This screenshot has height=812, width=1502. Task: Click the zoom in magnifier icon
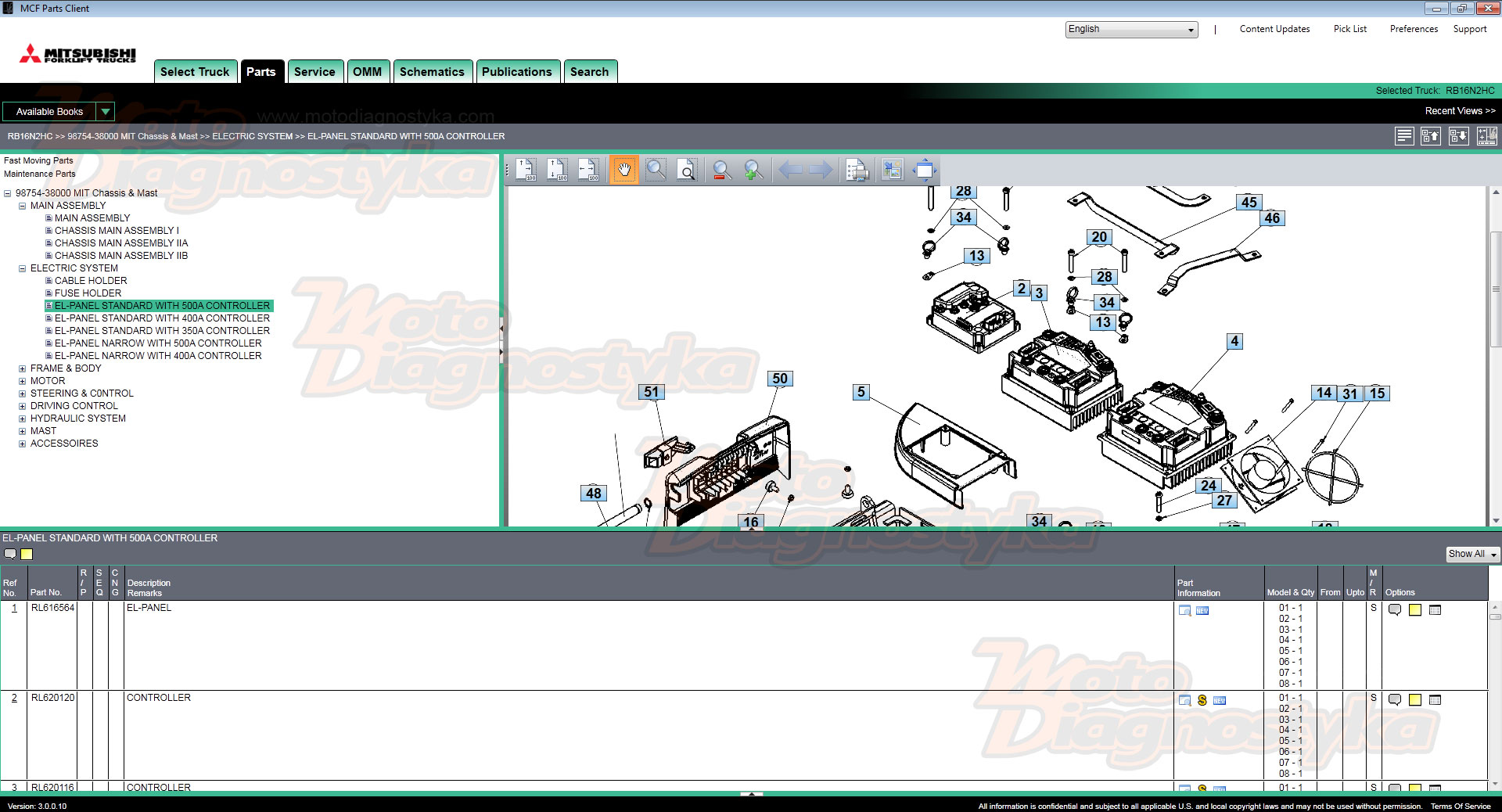753,170
